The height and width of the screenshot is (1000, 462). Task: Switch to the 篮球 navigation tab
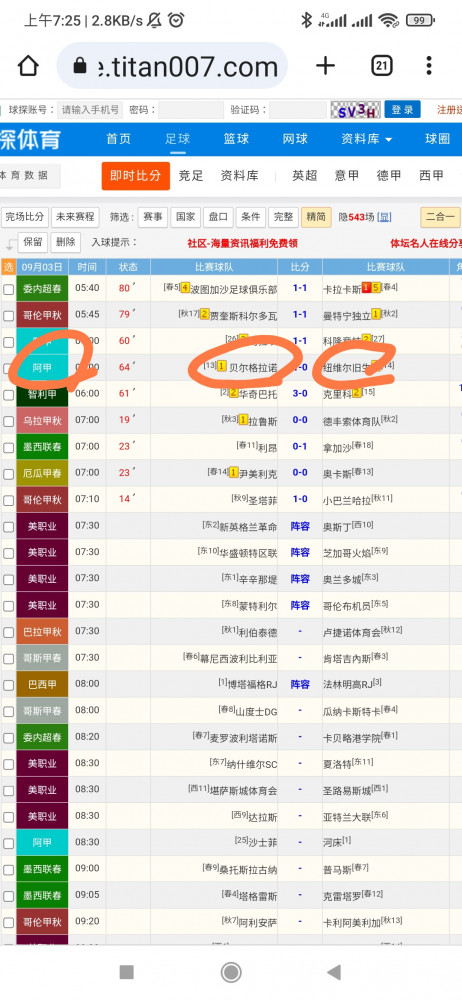236,139
